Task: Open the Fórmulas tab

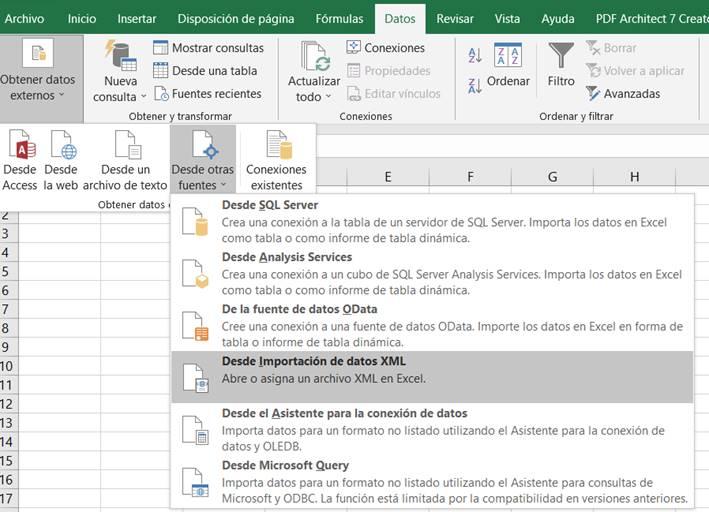Action: (x=339, y=19)
